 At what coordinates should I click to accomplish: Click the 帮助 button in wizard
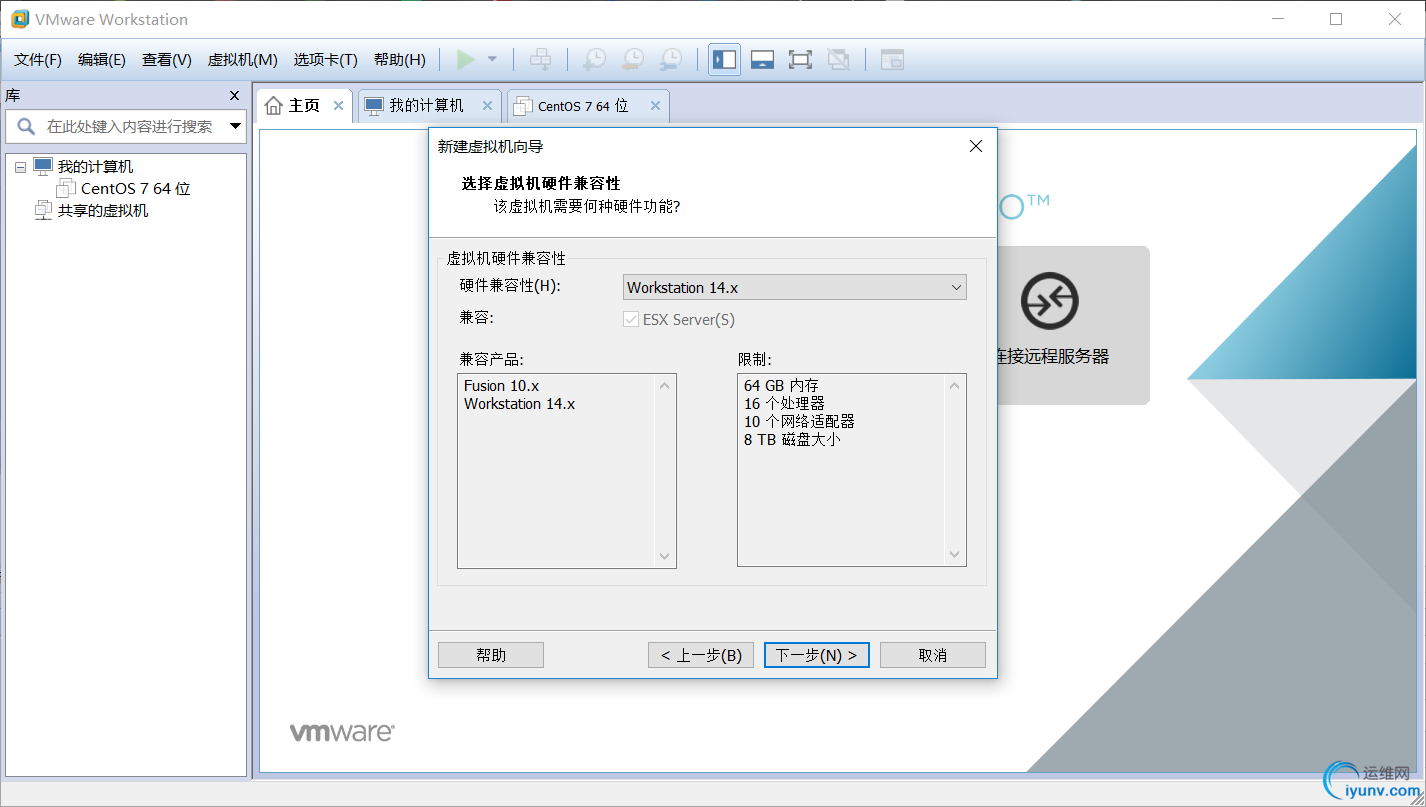coord(491,655)
